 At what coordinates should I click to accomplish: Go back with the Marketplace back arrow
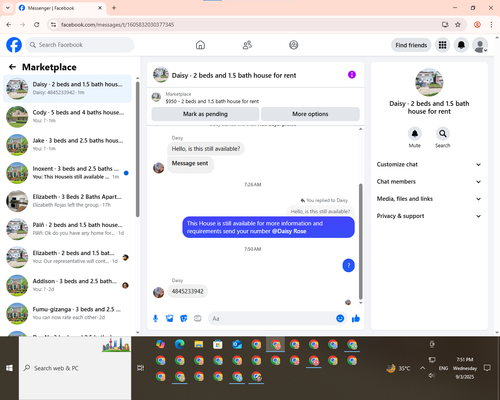[x=12, y=67]
